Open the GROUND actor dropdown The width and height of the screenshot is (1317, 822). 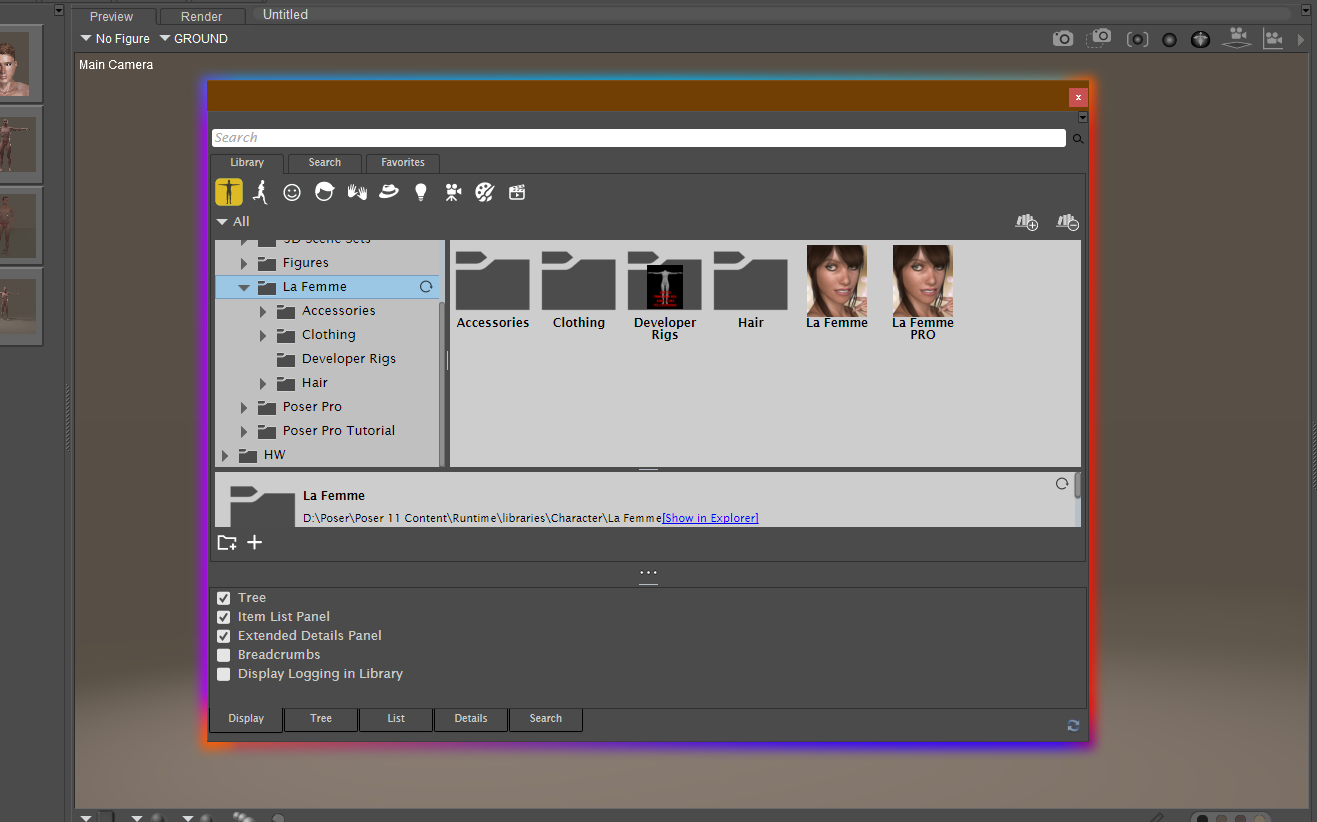click(x=194, y=39)
